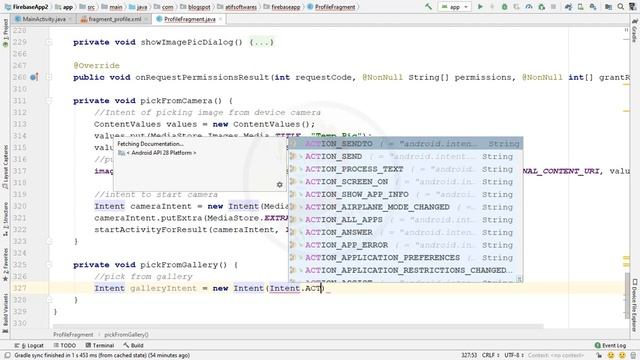Sync project with Gradle files icon

568,7
